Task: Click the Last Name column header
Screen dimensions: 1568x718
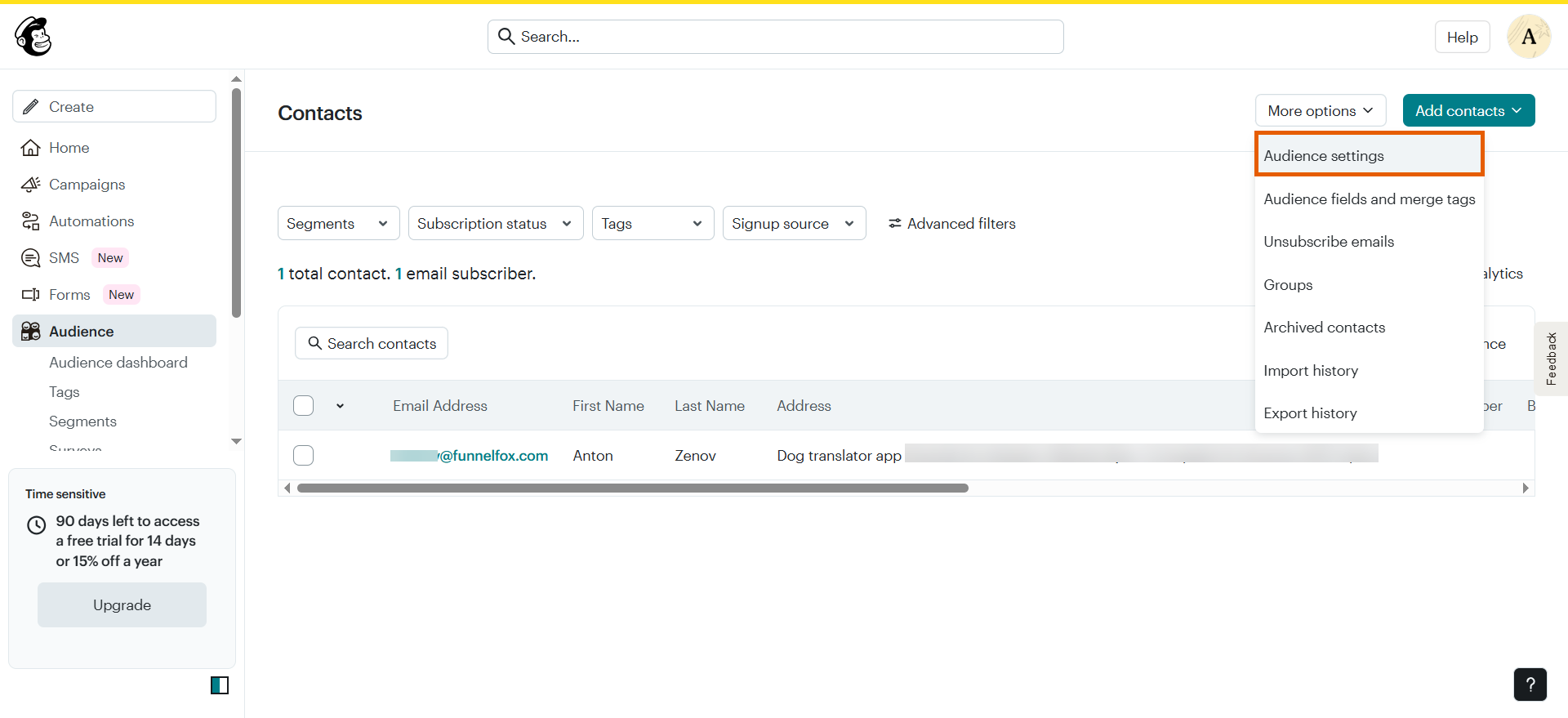Action: [710, 406]
